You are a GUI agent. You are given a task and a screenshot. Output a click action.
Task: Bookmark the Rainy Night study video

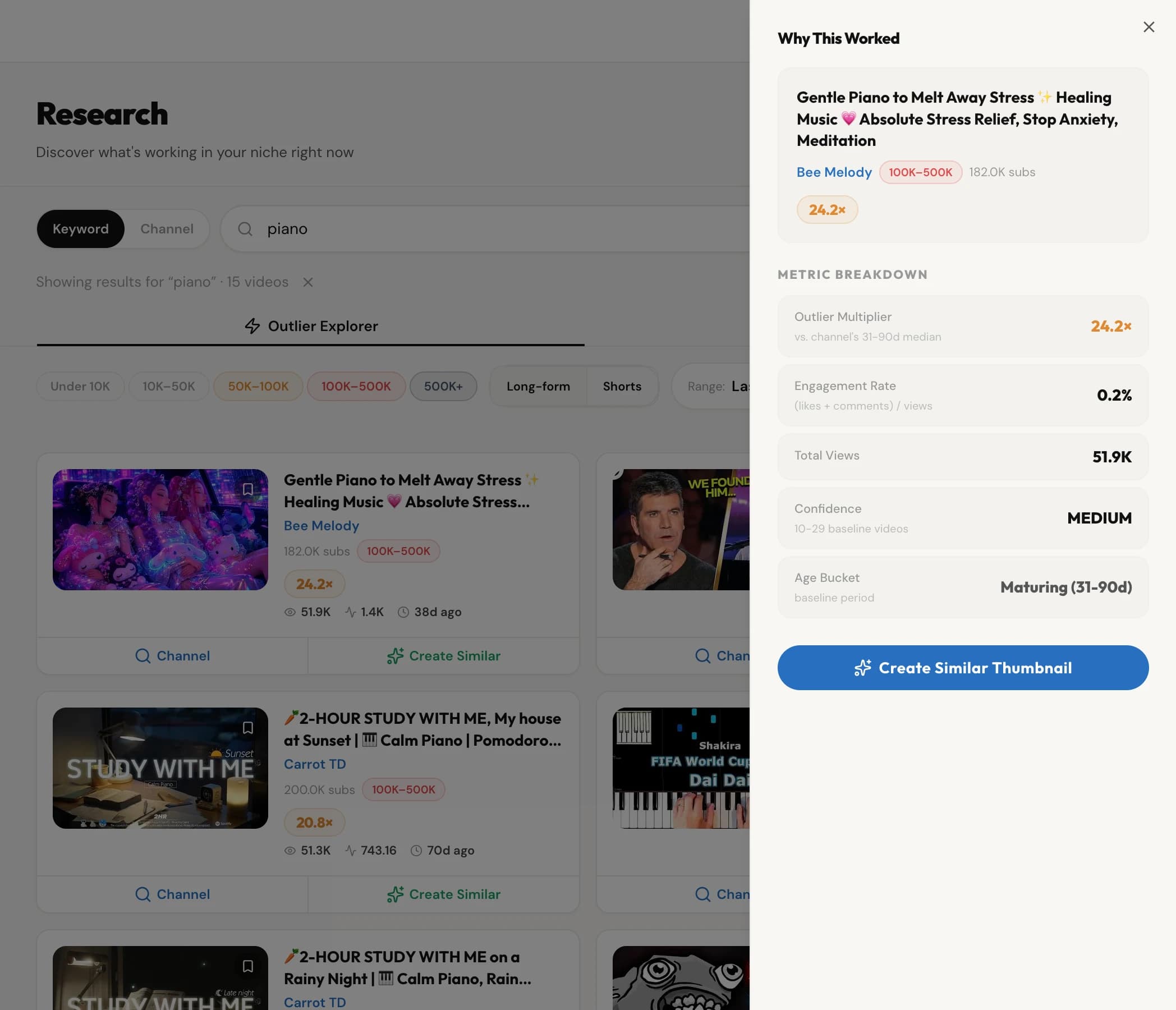point(247,966)
